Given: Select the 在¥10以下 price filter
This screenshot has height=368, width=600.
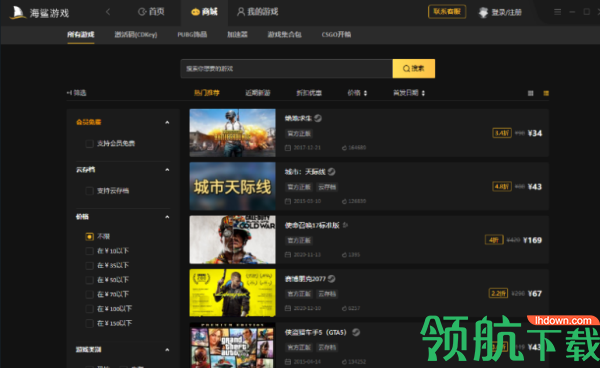Looking at the screenshot, I should (x=90, y=251).
